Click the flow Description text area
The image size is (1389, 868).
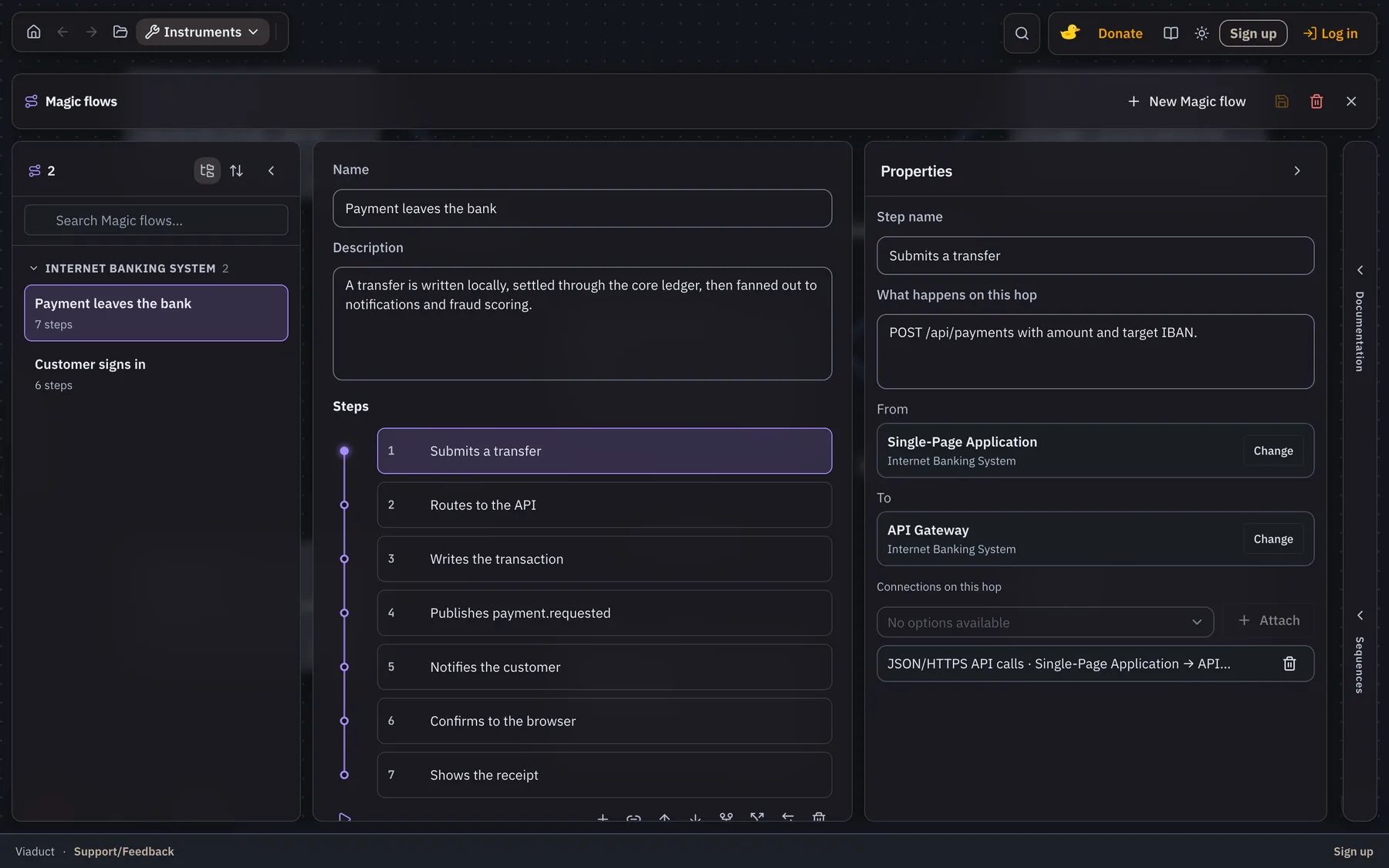click(582, 323)
